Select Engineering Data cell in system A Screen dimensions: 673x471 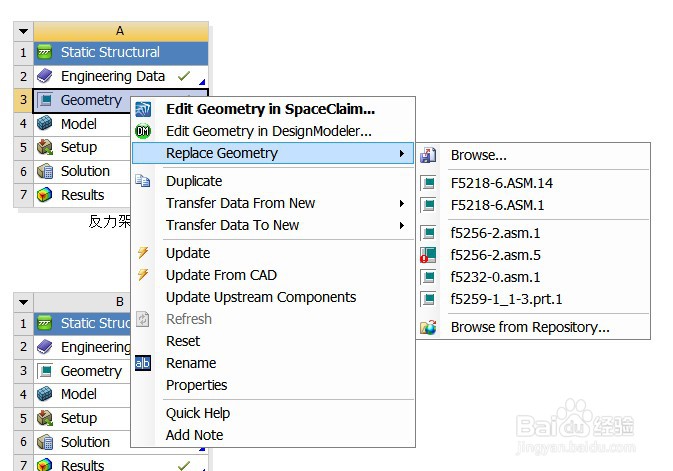[121, 76]
